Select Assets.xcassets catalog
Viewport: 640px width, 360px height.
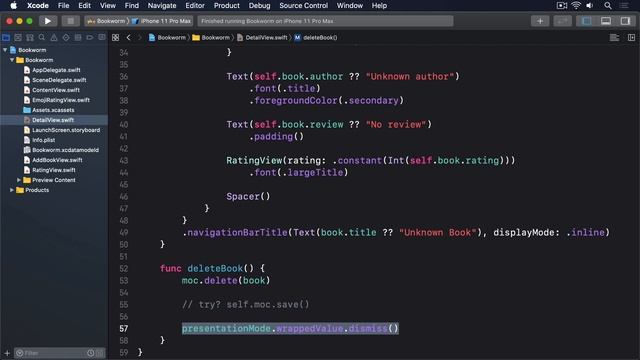pyautogui.click(x=53, y=110)
